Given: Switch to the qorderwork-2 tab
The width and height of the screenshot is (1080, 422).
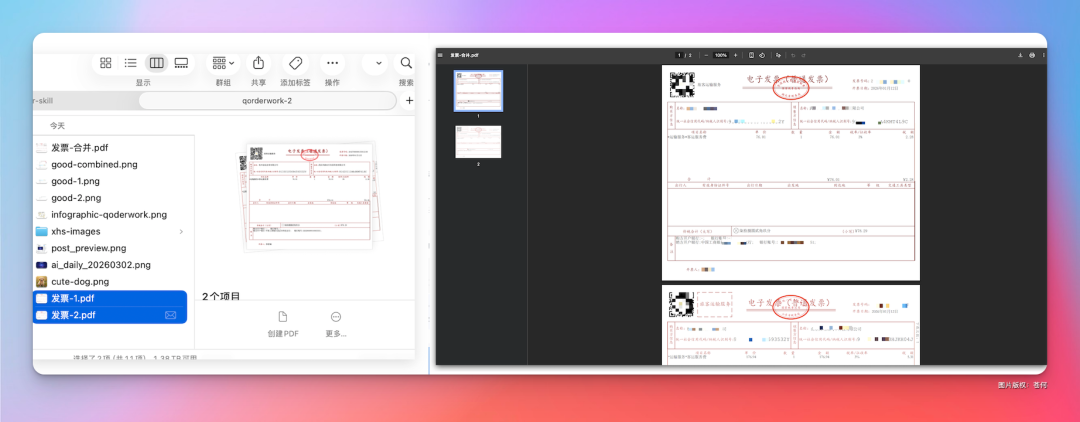Looking at the screenshot, I should pyautogui.click(x=267, y=101).
